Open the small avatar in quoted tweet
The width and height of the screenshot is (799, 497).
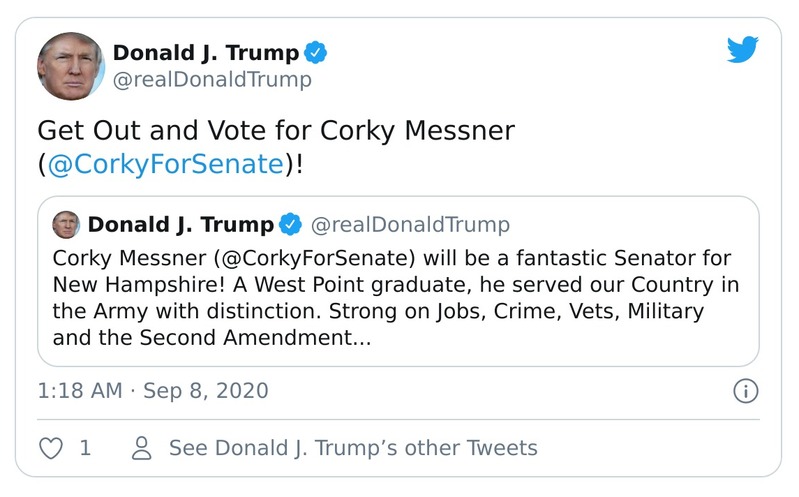point(66,224)
